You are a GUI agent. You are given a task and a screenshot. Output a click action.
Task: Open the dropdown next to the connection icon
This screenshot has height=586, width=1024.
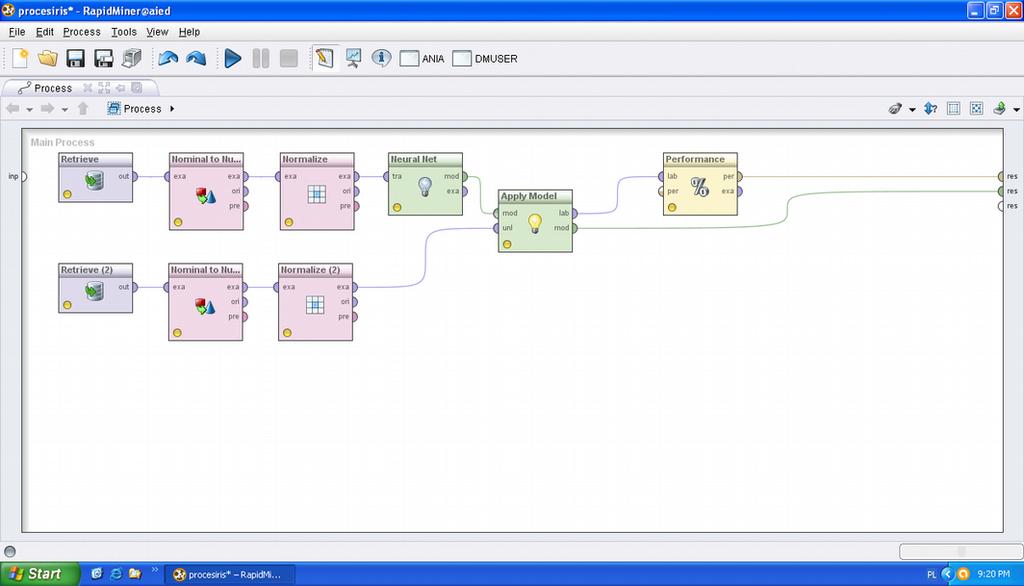(912, 109)
